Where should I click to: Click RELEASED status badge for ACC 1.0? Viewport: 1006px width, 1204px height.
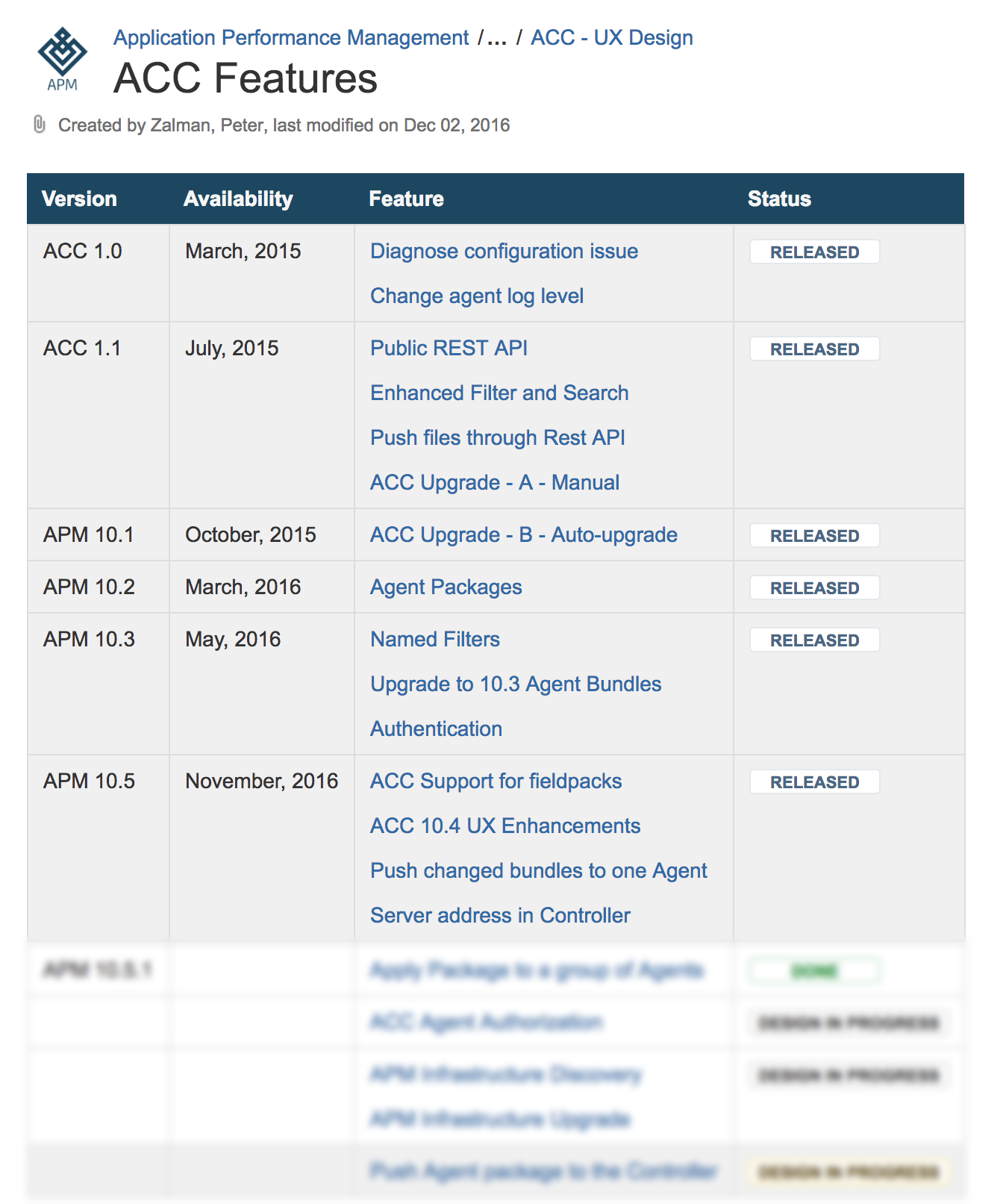click(x=814, y=252)
